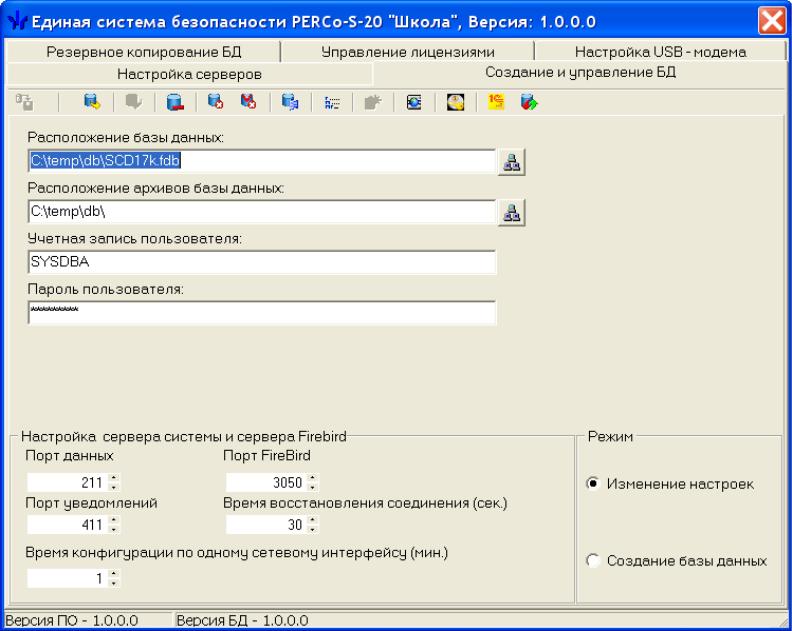Click the 'Порт данных' field showing 211
Viewport: 792px width, 631px height.
point(68,482)
